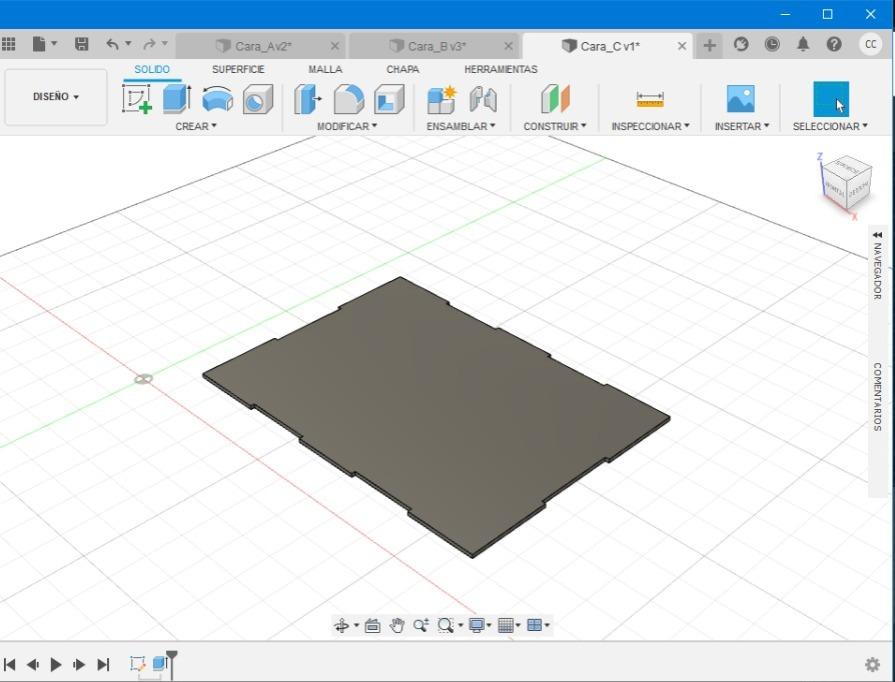This screenshot has width=895, height=682.
Task: Click the Insert image icon
Action: pos(741,99)
